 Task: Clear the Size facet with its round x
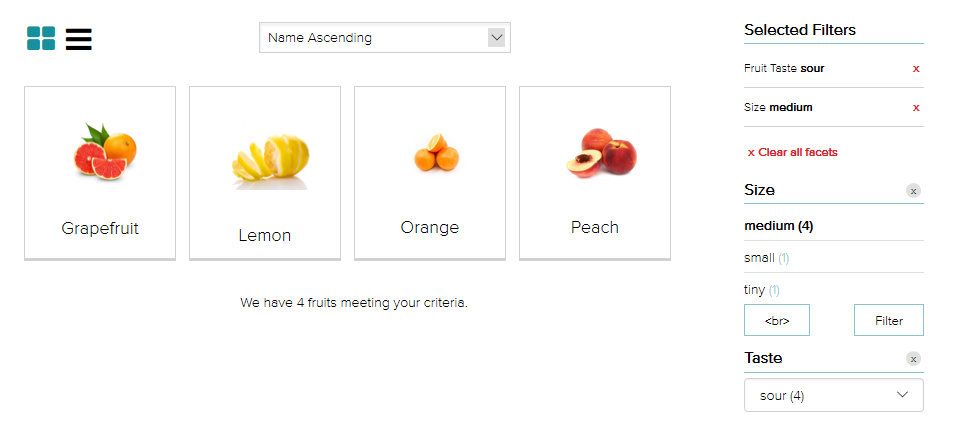913,191
